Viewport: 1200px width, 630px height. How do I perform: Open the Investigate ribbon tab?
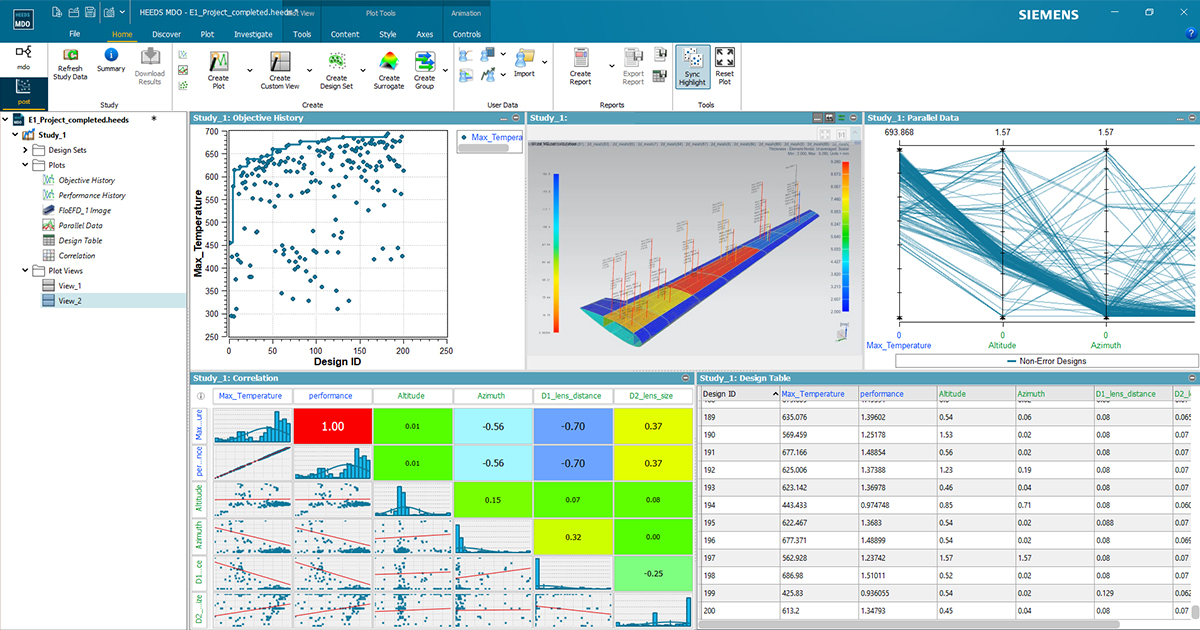click(x=252, y=34)
